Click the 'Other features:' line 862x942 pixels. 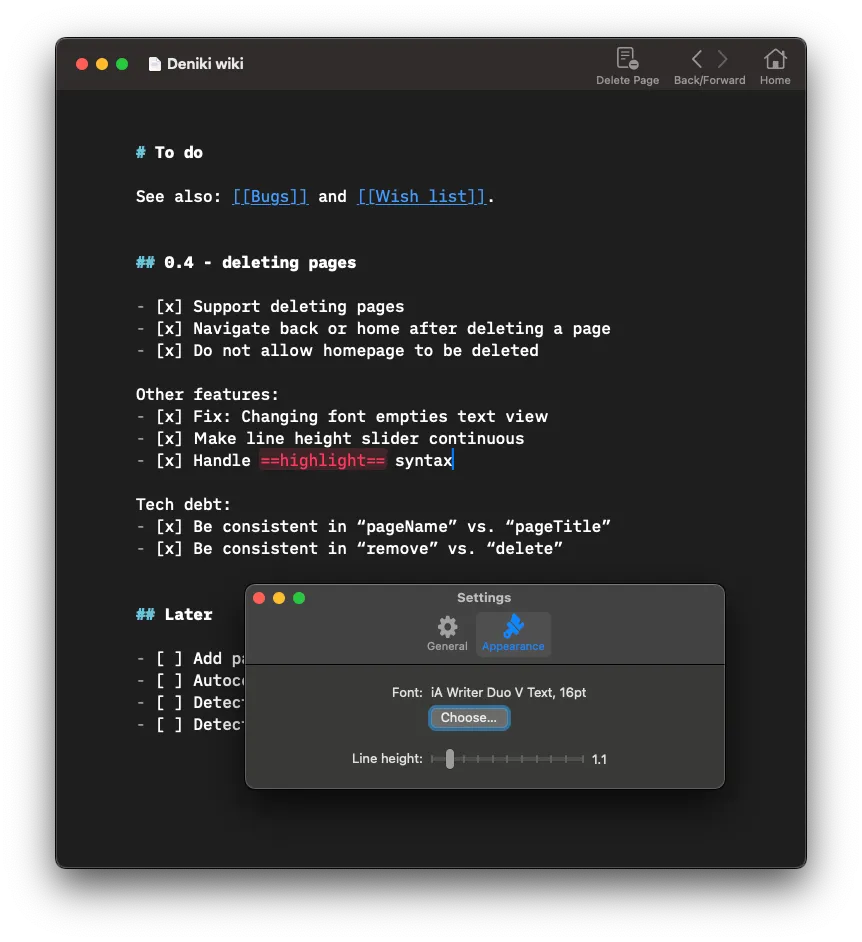(207, 395)
